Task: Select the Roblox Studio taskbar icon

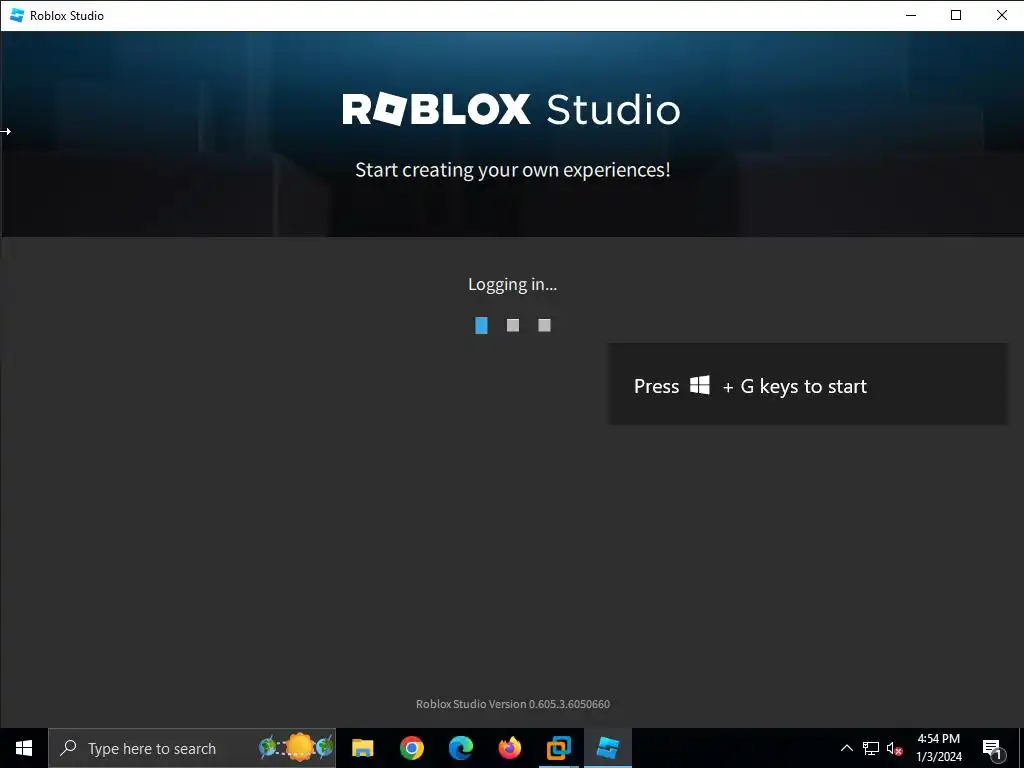Action: click(607, 748)
